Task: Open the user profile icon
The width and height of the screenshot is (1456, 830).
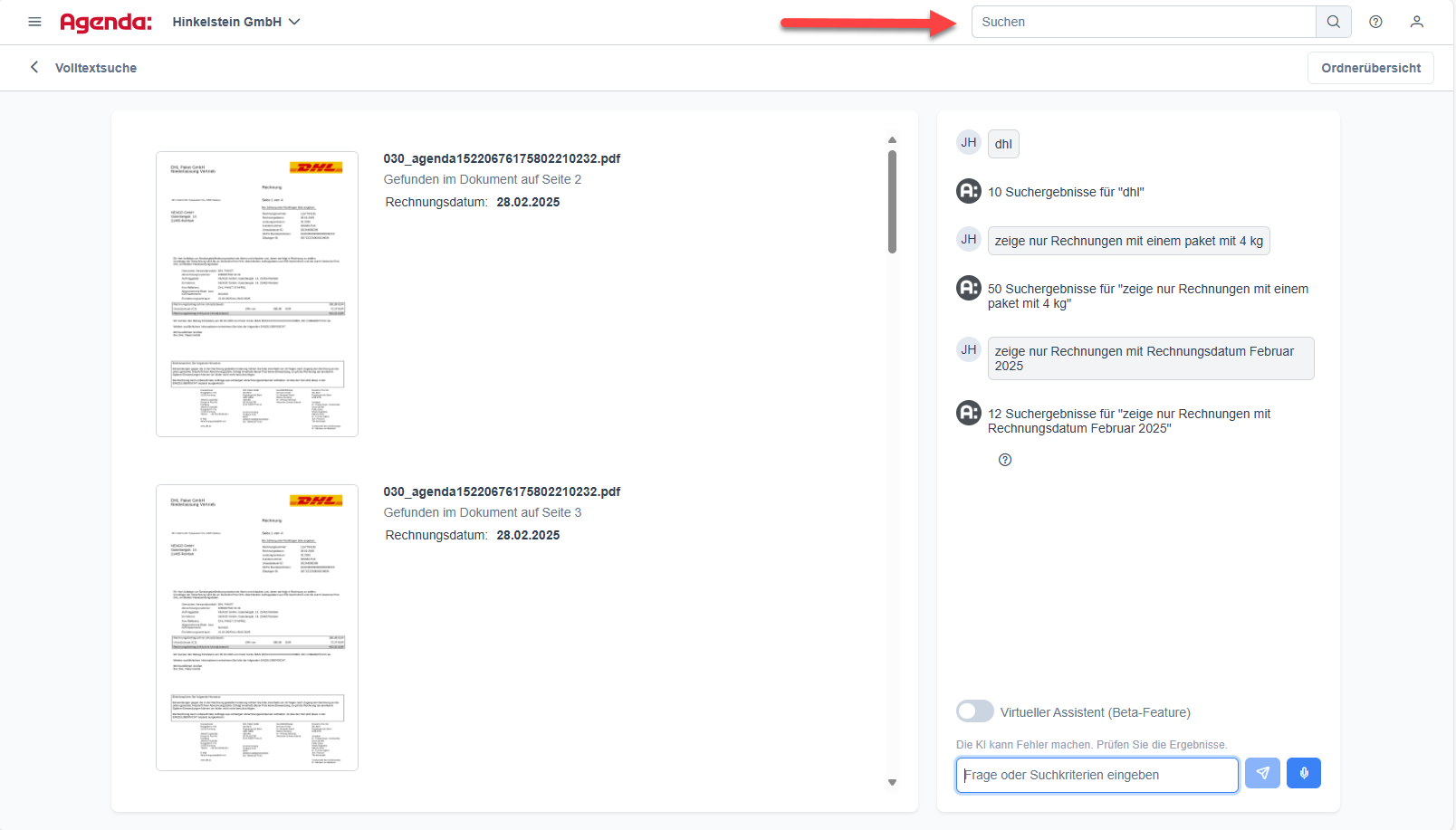Action: (x=1416, y=22)
